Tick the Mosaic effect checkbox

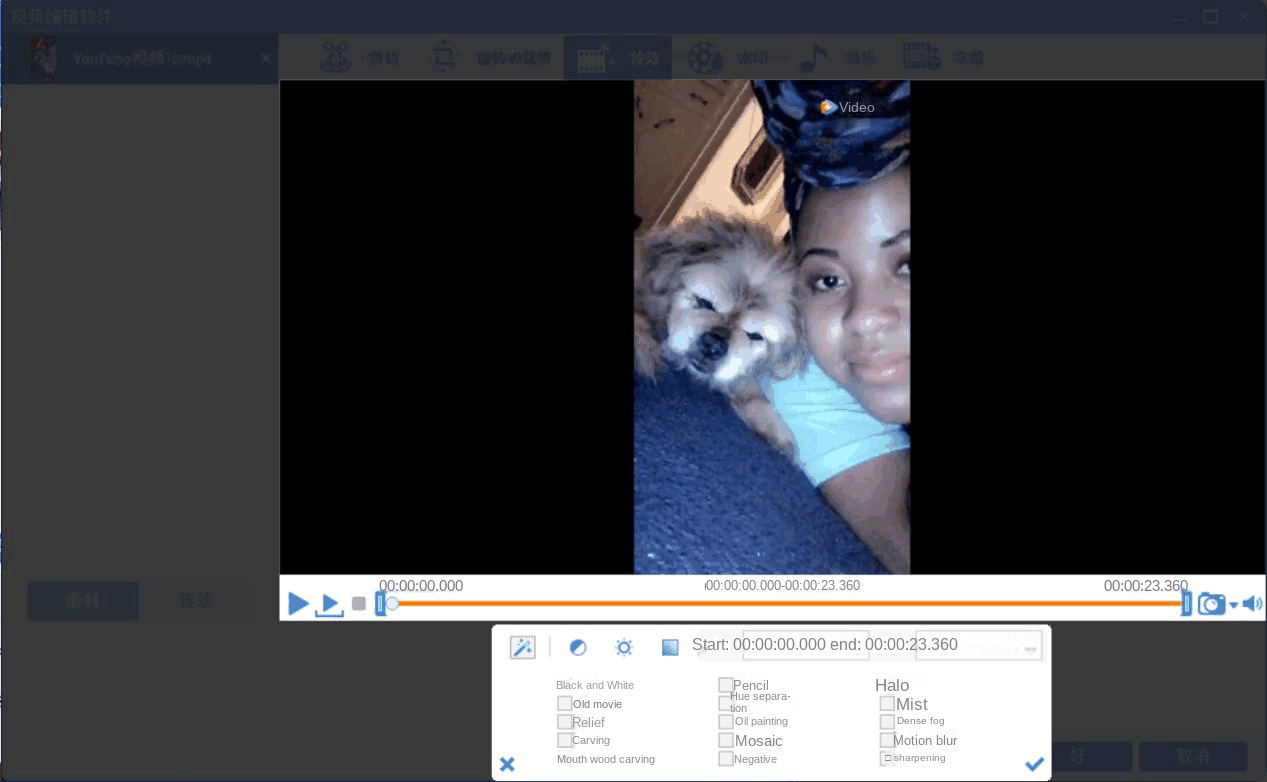pyautogui.click(x=726, y=741)
